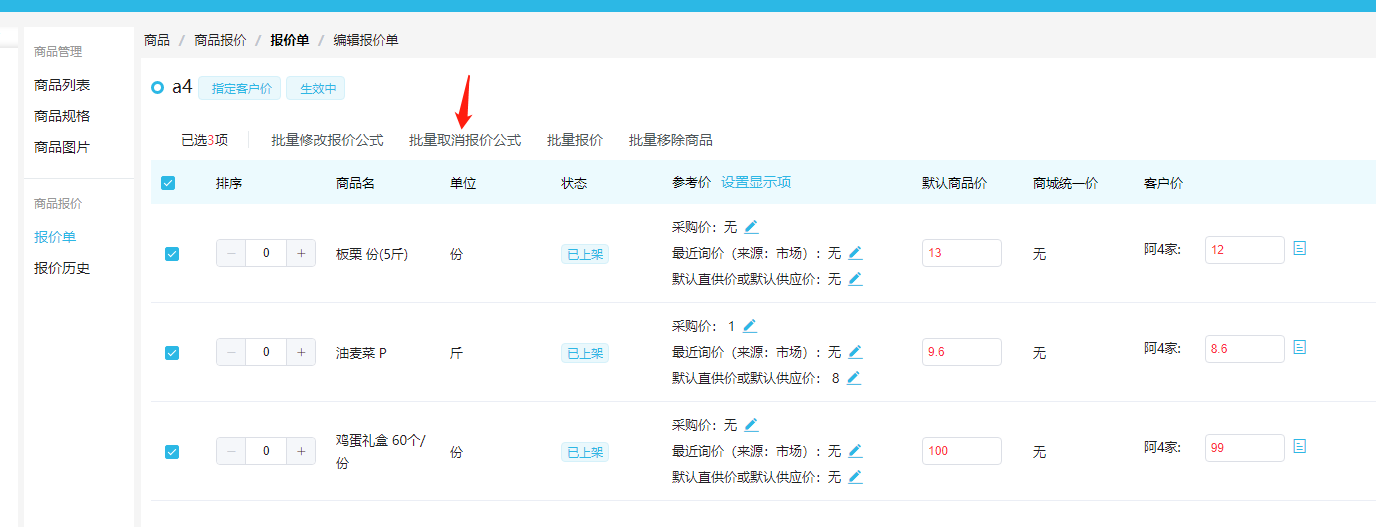Toggle the select-all checkbox in table header
Viewport: 1376px width, 527px height.
[x=168, y=183]
